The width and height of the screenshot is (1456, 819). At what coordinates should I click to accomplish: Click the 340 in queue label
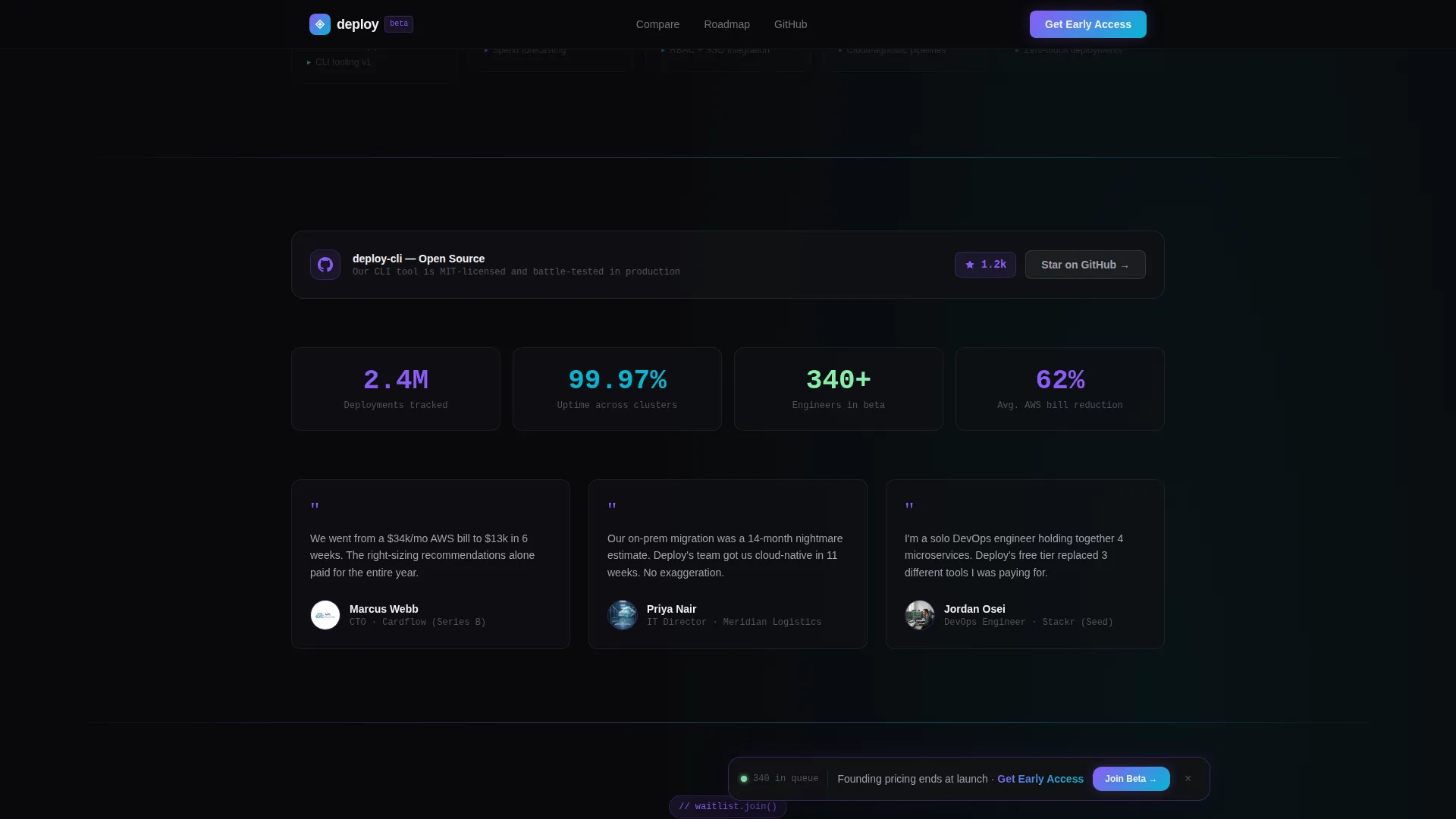coord(786,779)
